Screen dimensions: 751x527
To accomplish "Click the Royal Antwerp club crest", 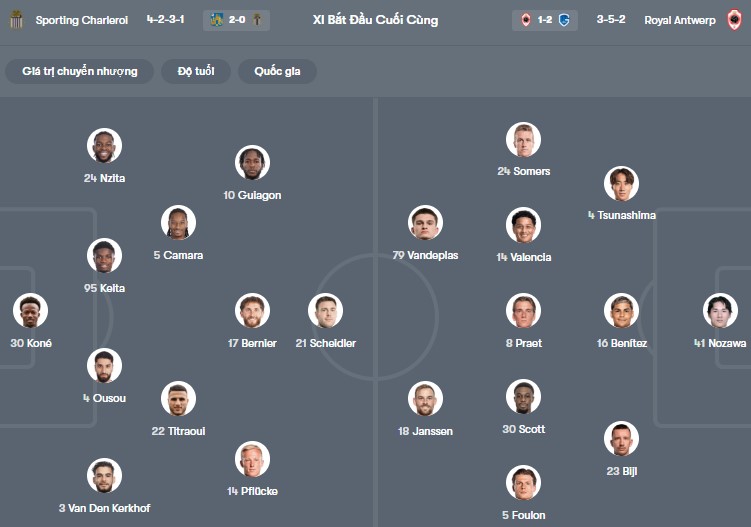I will click(x=735, y=20).
